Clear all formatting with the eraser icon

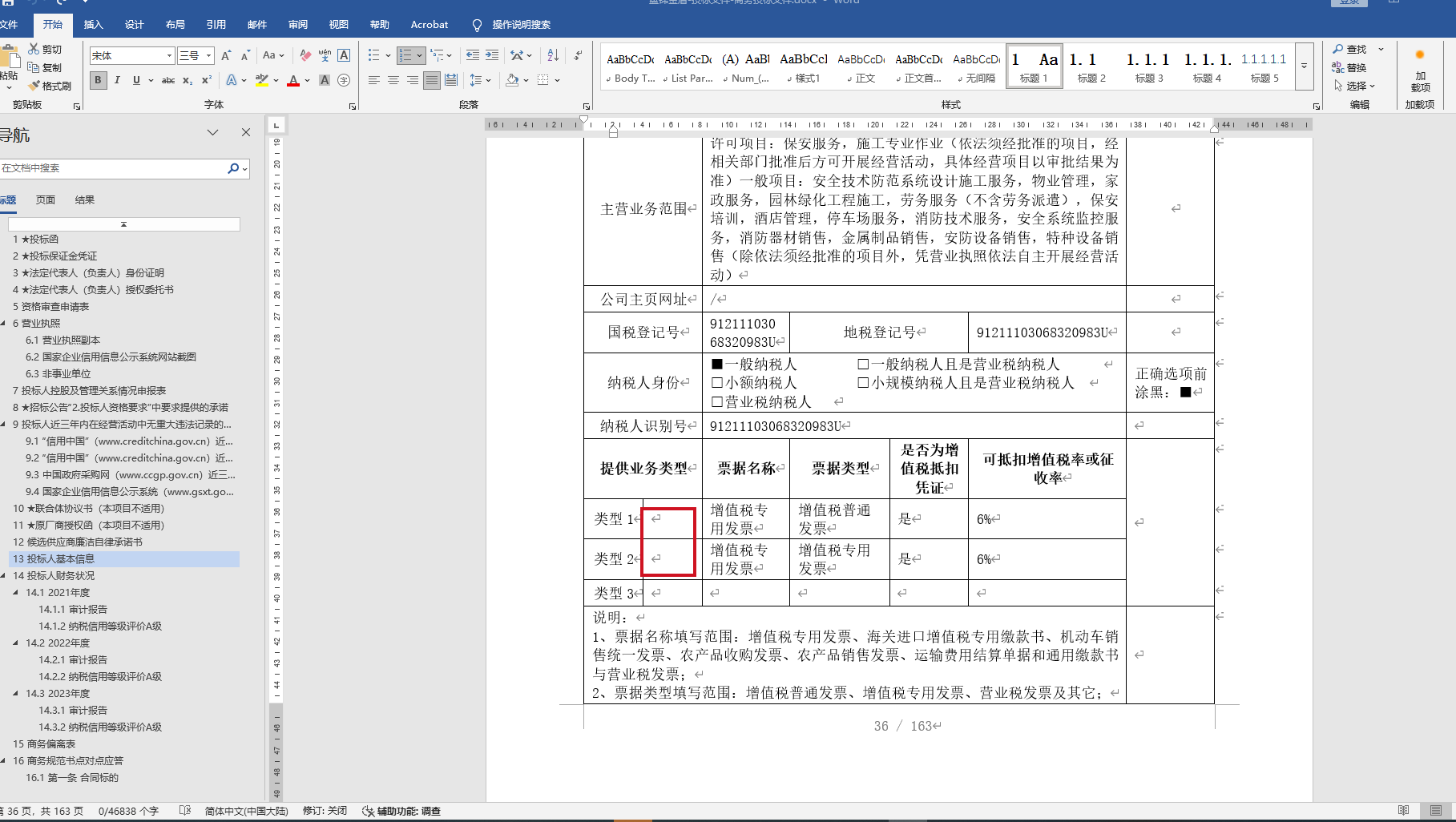click(305, 55)
